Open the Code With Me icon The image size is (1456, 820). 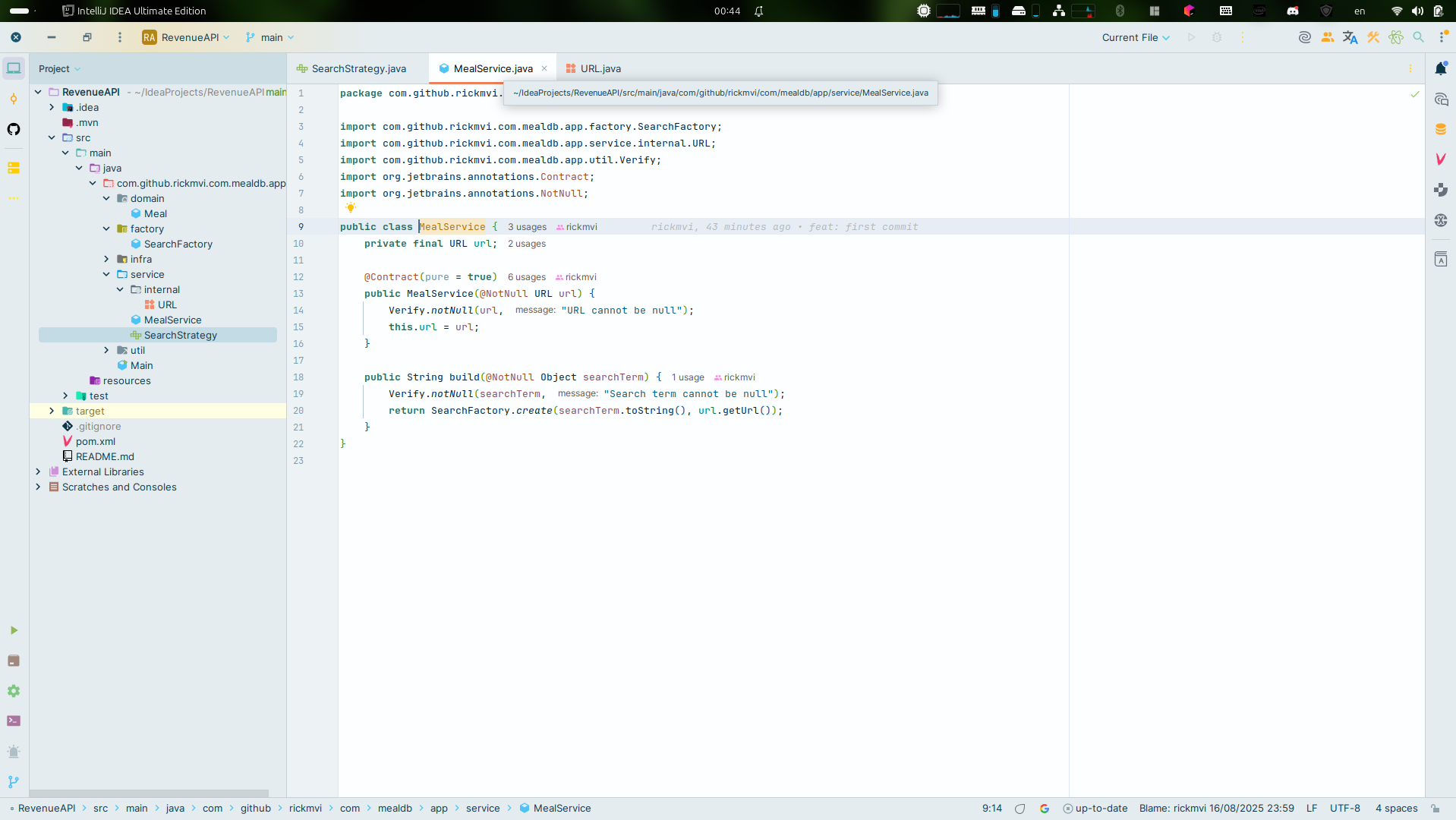1327,37
